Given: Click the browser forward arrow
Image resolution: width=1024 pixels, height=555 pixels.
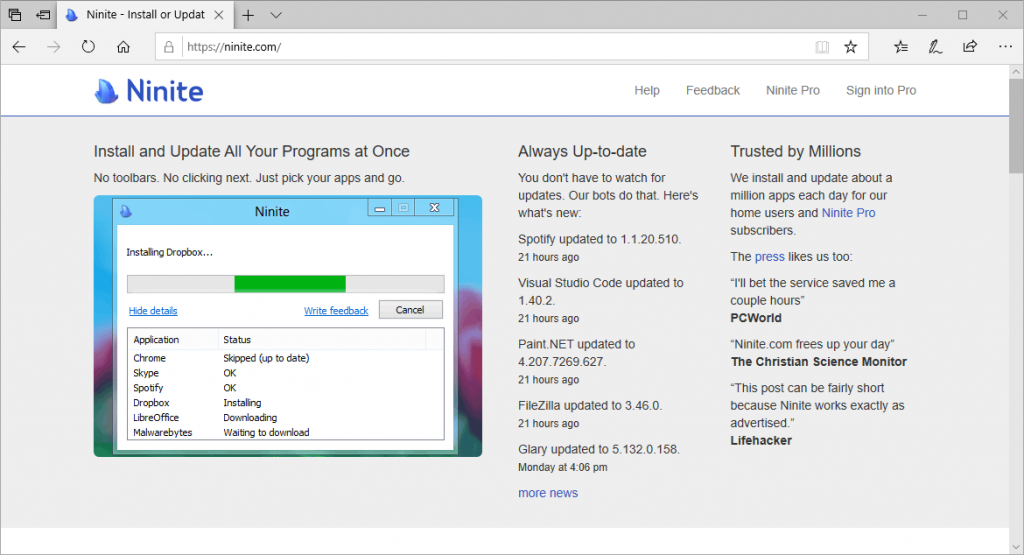Looking at the screenshot, I should click(54, 47).
